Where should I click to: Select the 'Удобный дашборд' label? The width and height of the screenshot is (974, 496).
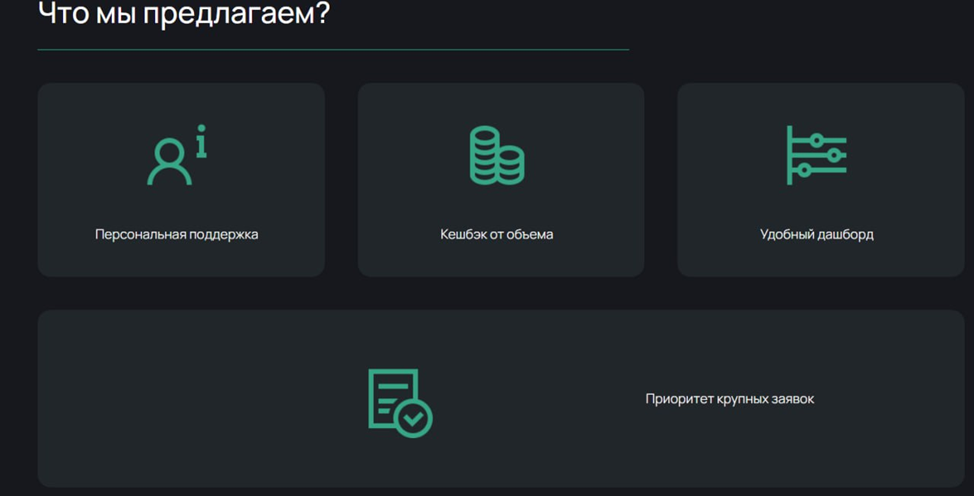817,234
